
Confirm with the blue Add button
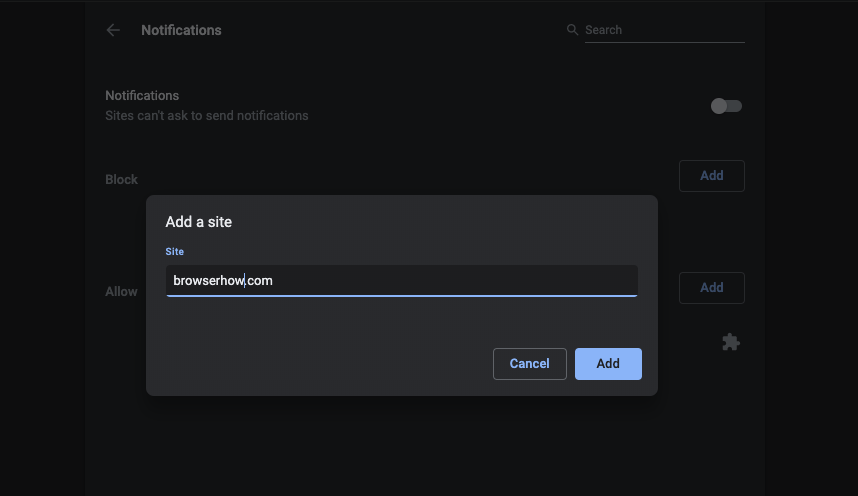coord(608,364)
